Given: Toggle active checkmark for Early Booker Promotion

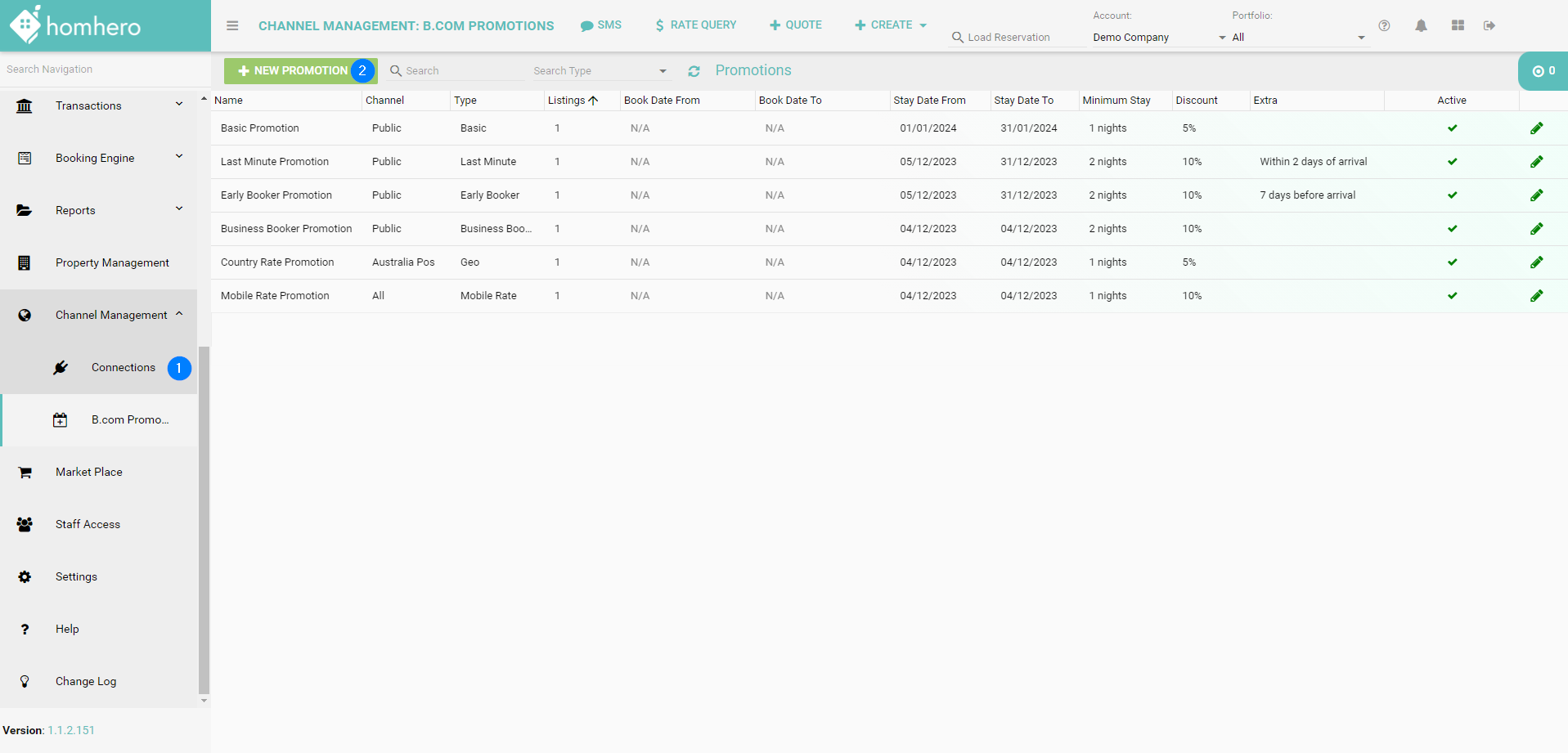Looking at the screenshot, I should pos(1452,195).
